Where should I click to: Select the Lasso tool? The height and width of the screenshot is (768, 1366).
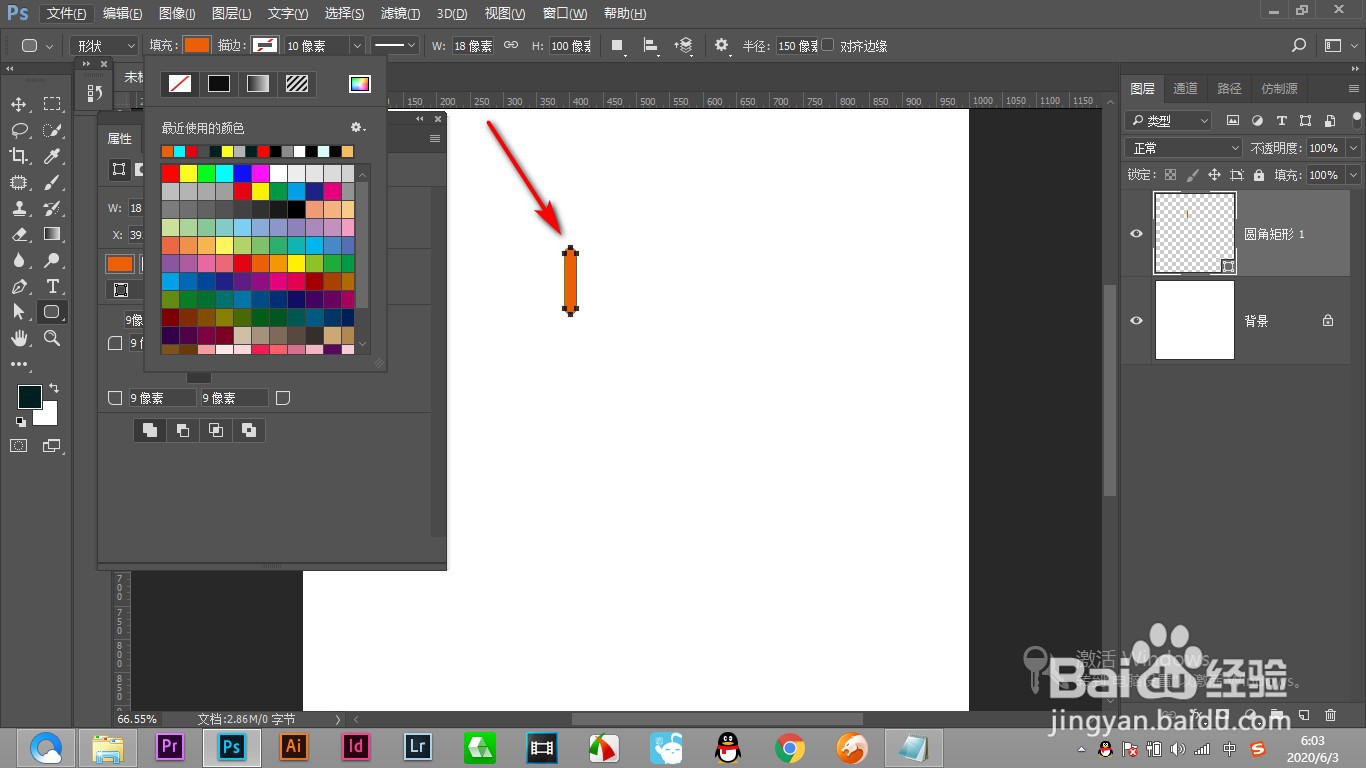[19, 130]
